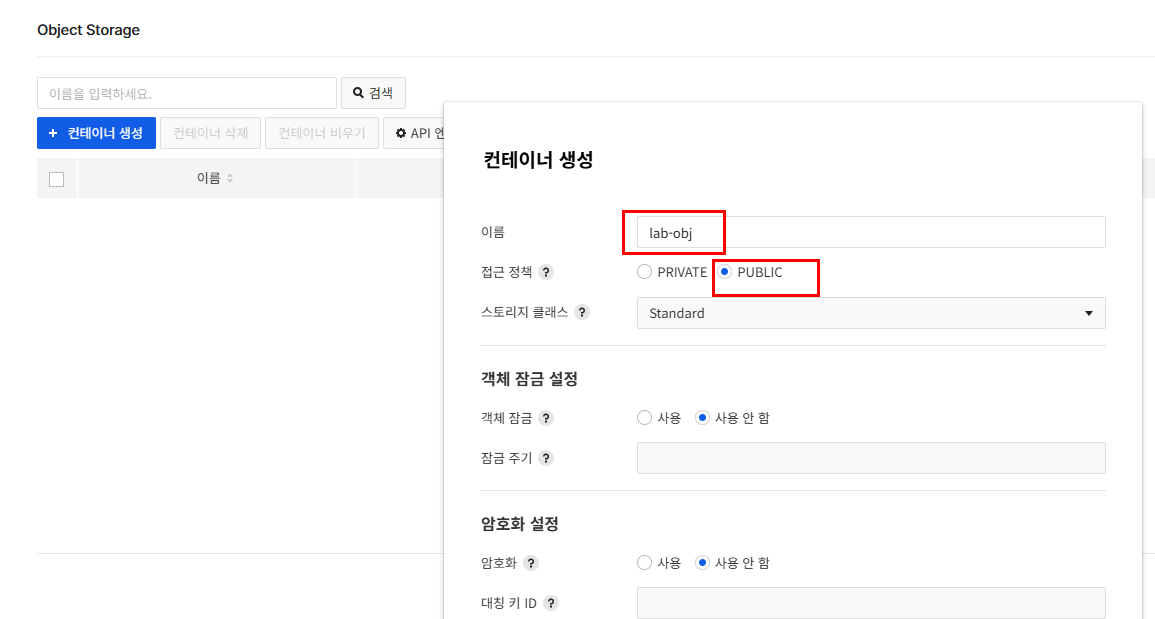Click sort arrows in 이름 column header

[x=230, y=178]
